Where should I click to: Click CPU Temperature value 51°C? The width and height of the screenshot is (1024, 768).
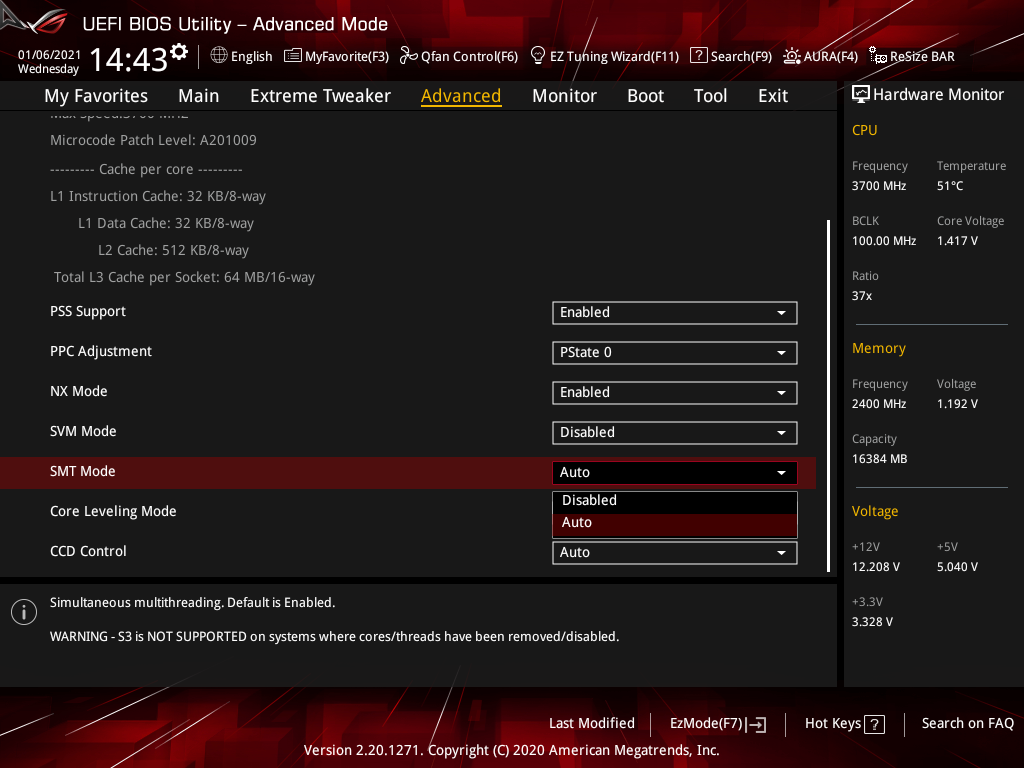[x=950, y=186]
